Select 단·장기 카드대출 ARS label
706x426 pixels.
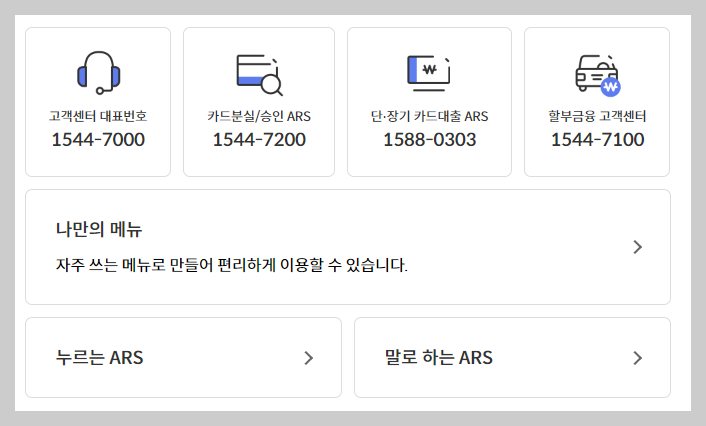pos(429,116)
